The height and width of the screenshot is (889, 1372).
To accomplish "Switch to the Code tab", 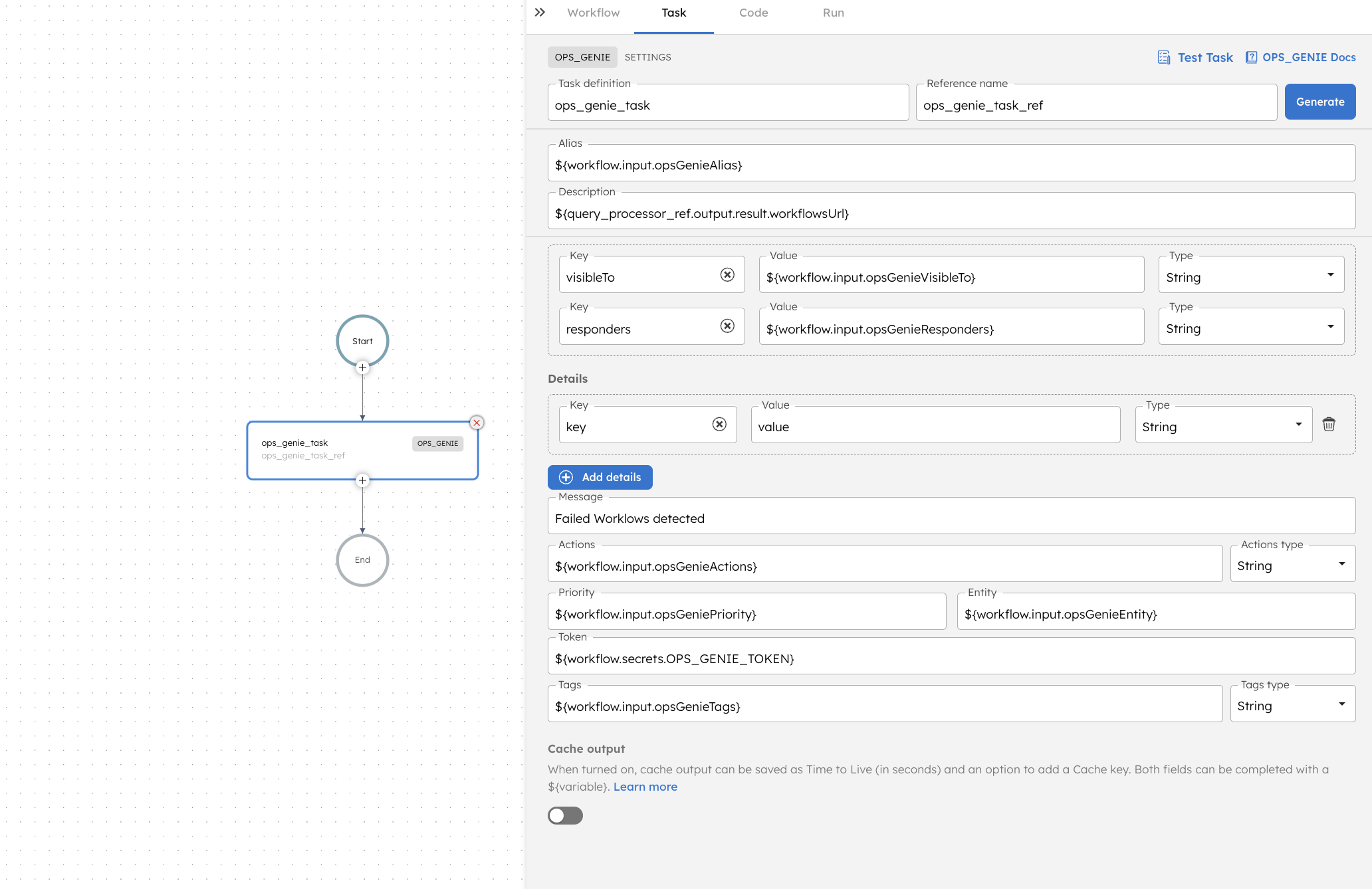I will coord(753,13).
